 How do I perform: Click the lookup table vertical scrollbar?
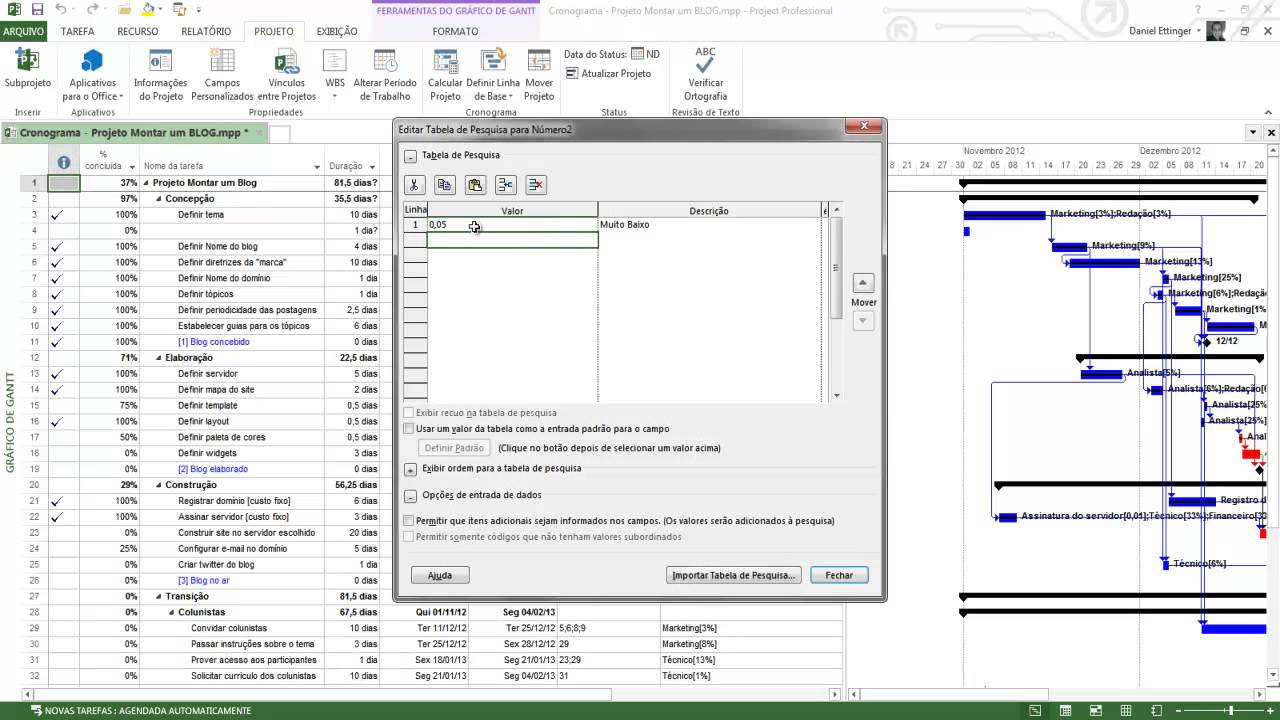[836, 302]
